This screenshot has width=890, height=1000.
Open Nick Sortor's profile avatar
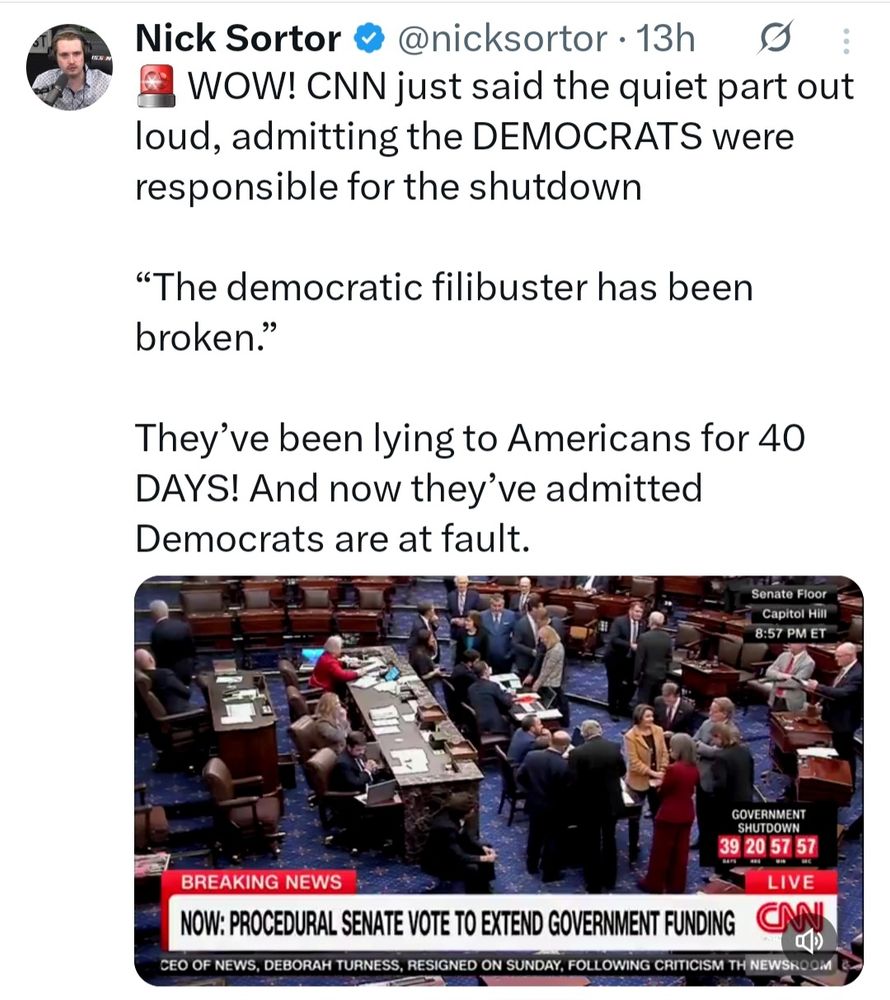69,66
